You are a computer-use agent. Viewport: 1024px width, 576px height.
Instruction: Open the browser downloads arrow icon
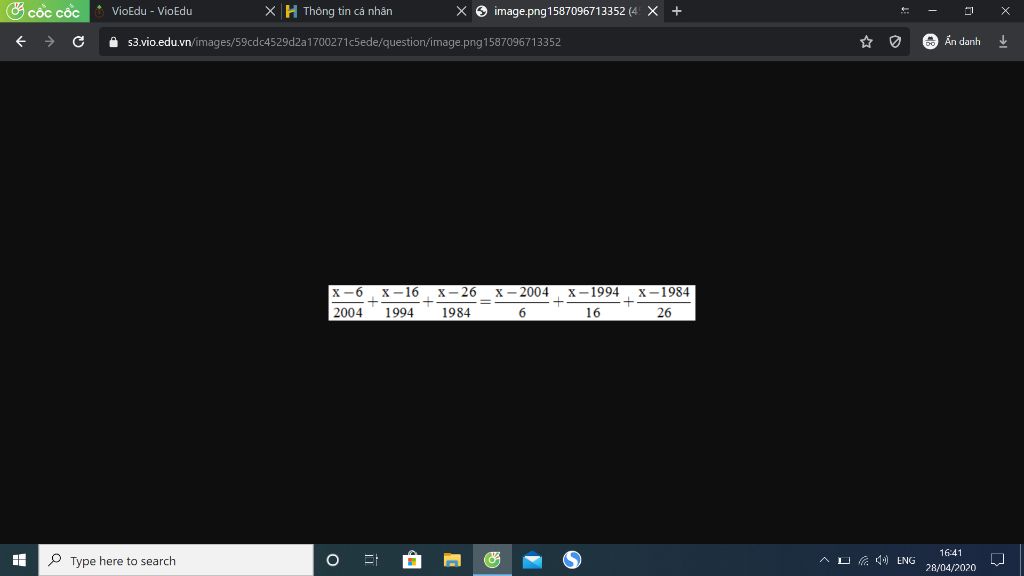click(x=1003, y=42)
